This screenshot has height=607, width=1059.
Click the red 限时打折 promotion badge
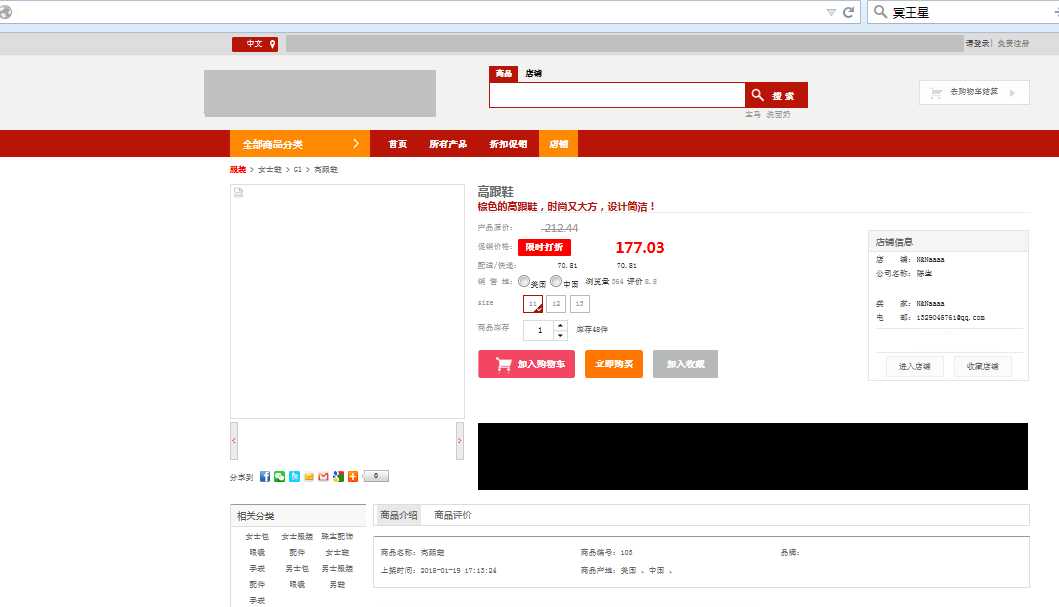544,247
